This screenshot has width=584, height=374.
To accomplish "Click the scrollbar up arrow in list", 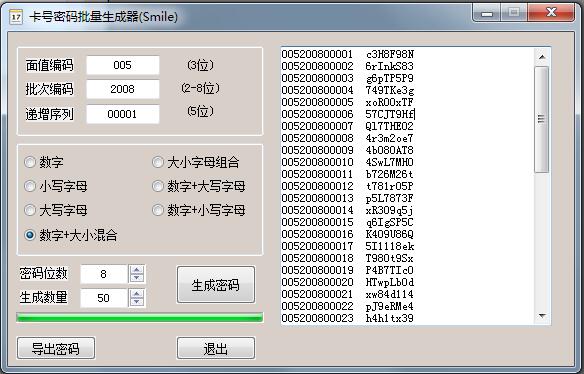I will [542, 57].
